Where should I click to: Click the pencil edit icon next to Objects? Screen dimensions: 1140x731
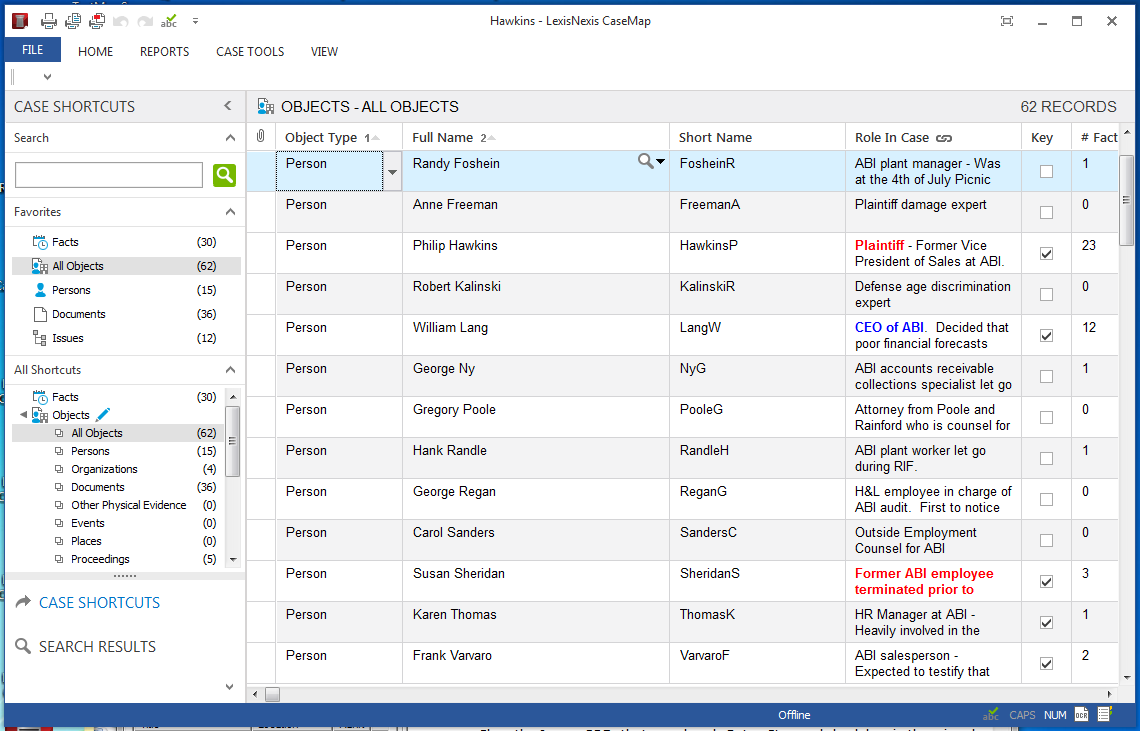[103, 415]
